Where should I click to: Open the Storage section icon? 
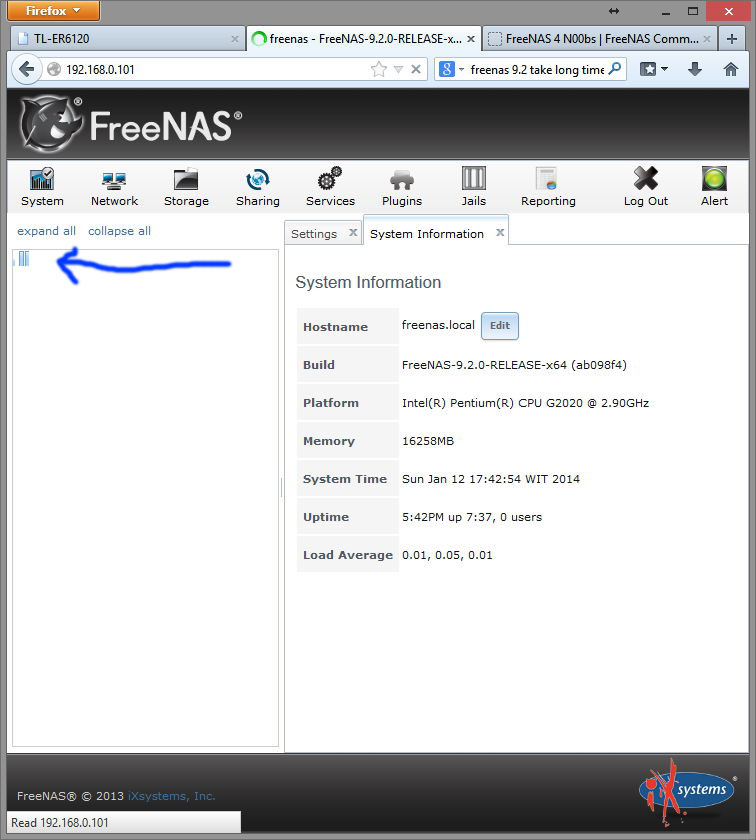tap(186, 179)
